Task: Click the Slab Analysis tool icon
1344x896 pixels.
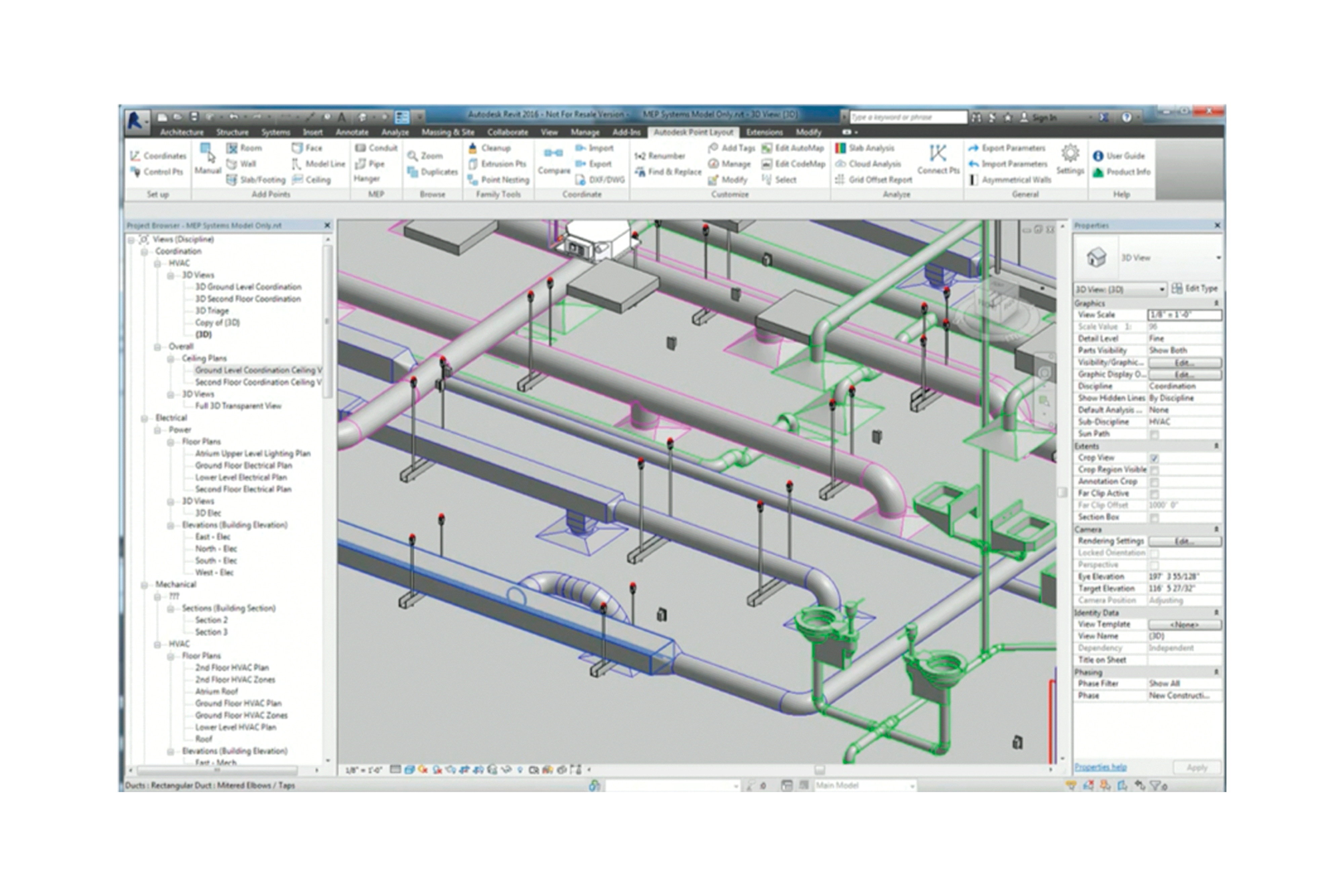Action: 840,148
